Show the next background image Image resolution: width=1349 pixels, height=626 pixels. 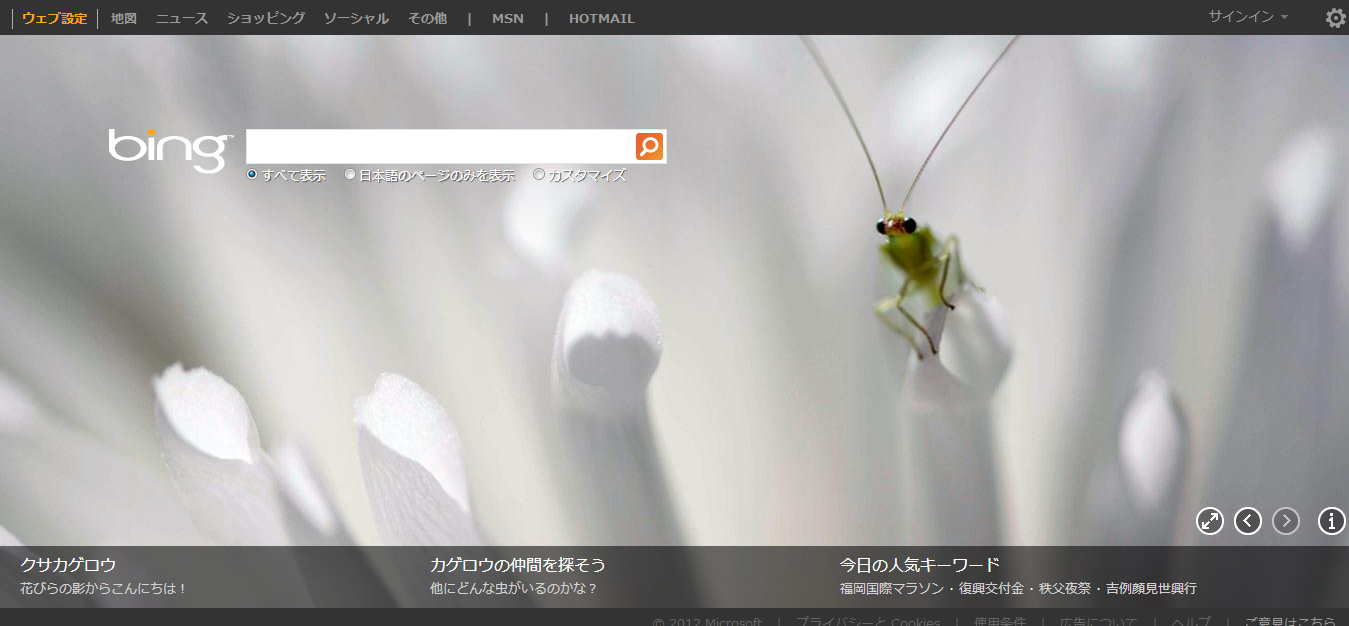(1286, 521)
